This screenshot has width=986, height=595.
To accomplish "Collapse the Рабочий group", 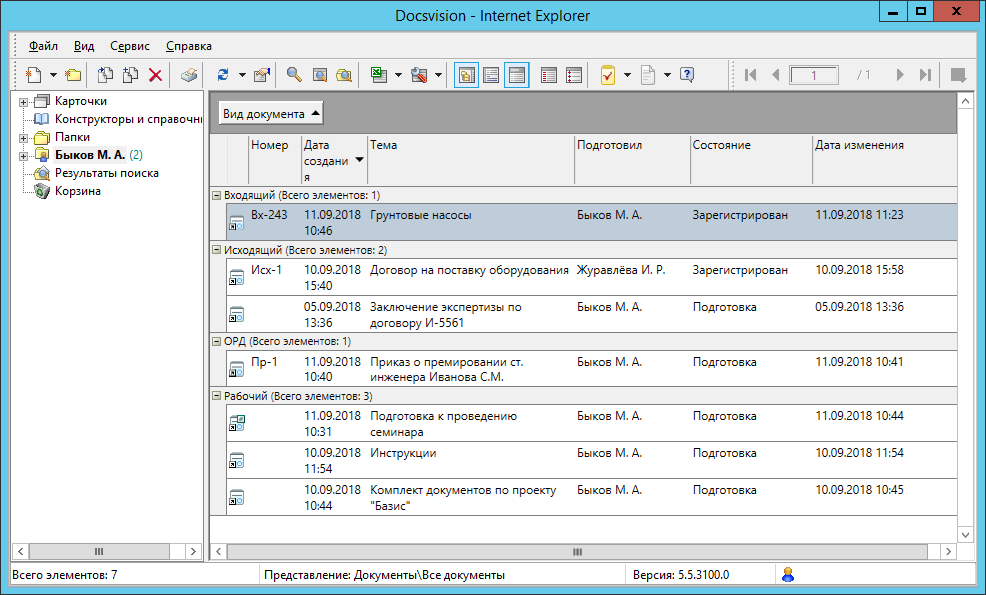I will point(216,396).
